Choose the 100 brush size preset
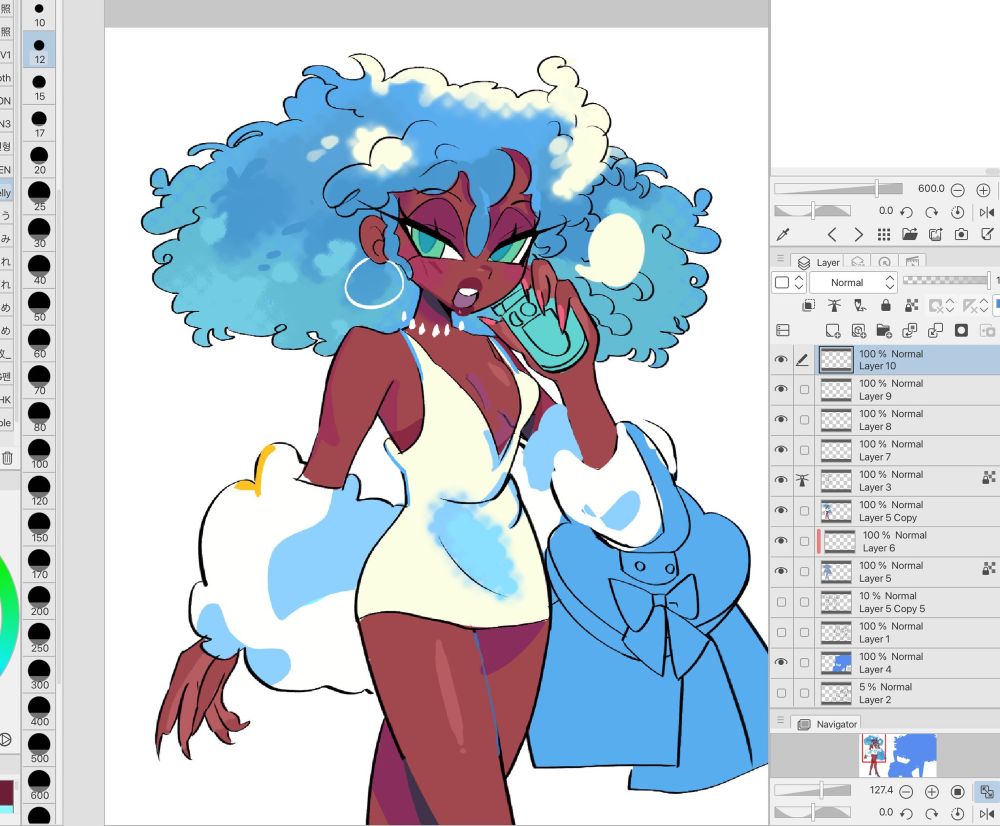 tap(39, 455)
